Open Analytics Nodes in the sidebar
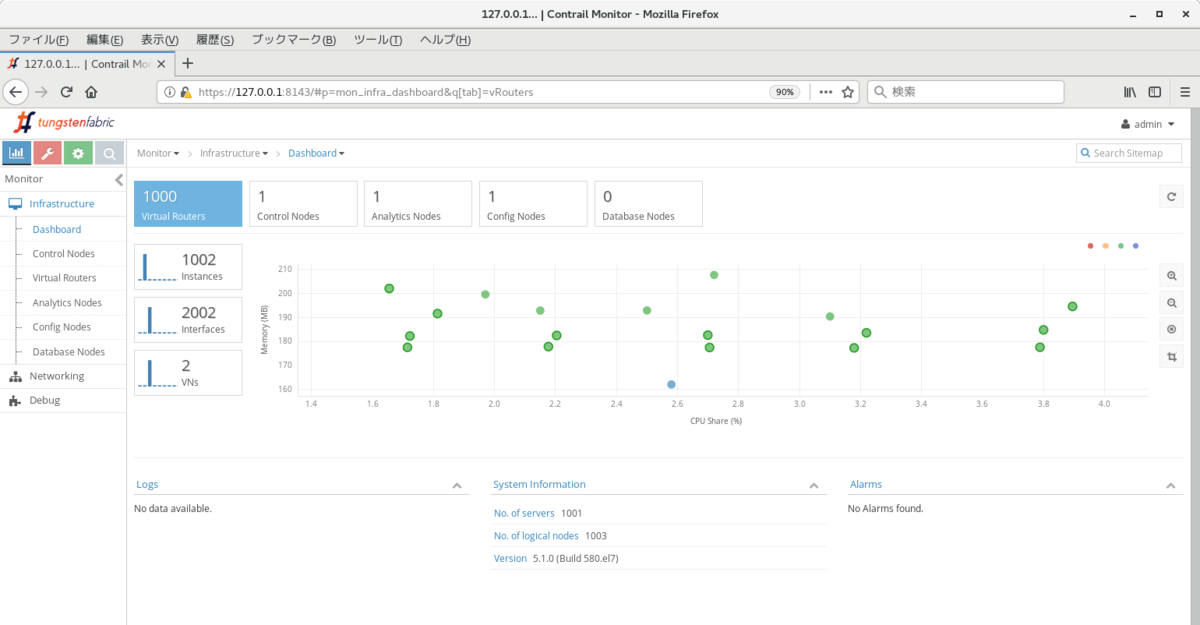This screenshot has width=1200, height=625. click(x=67, y=303)
